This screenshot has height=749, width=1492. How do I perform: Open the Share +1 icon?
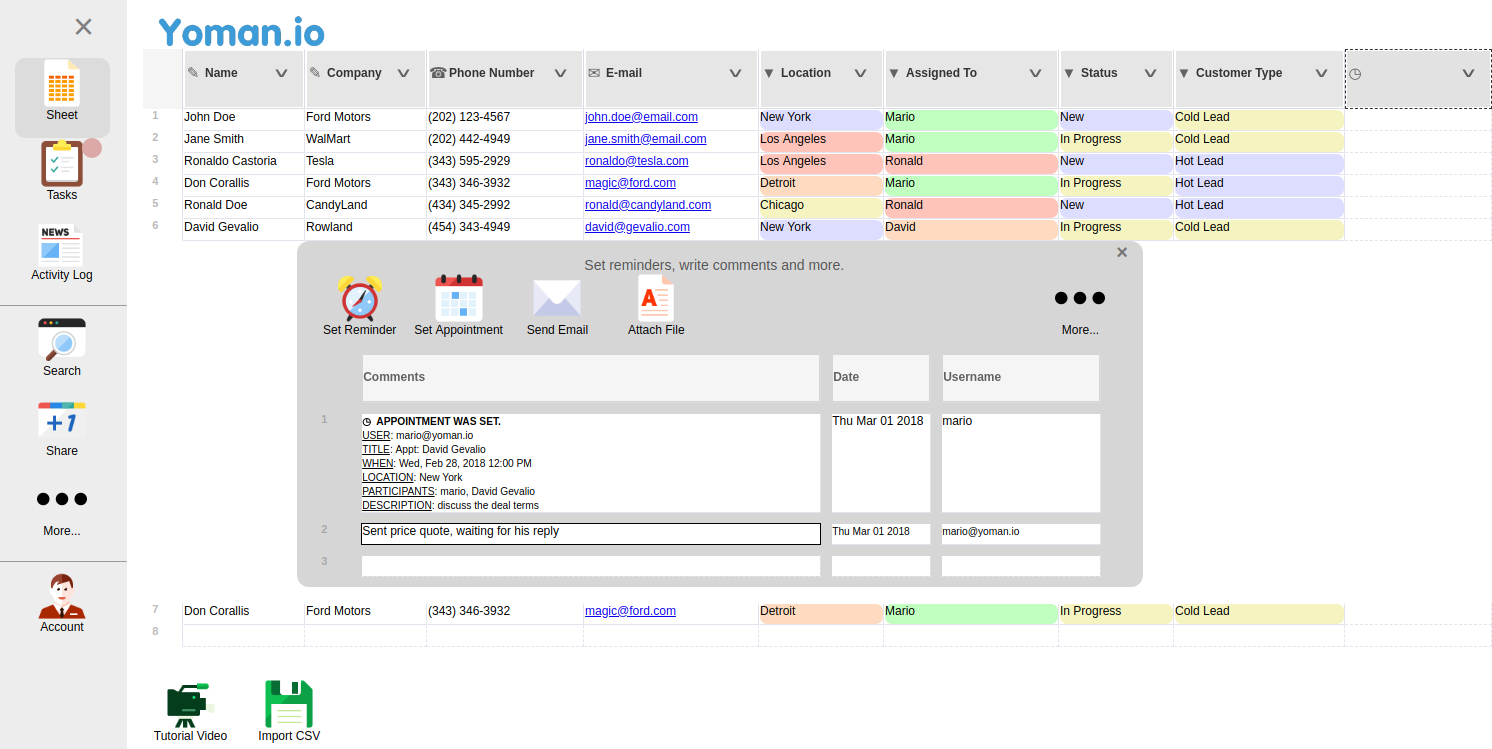click(x=62, y=420)
